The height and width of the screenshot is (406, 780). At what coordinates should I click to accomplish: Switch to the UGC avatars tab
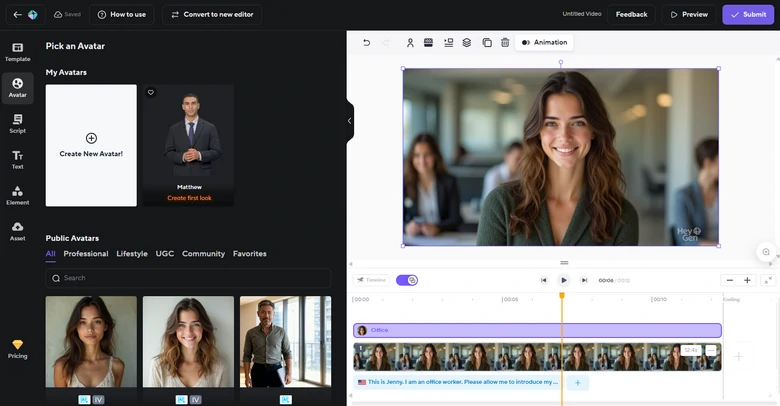pos(164,254)
